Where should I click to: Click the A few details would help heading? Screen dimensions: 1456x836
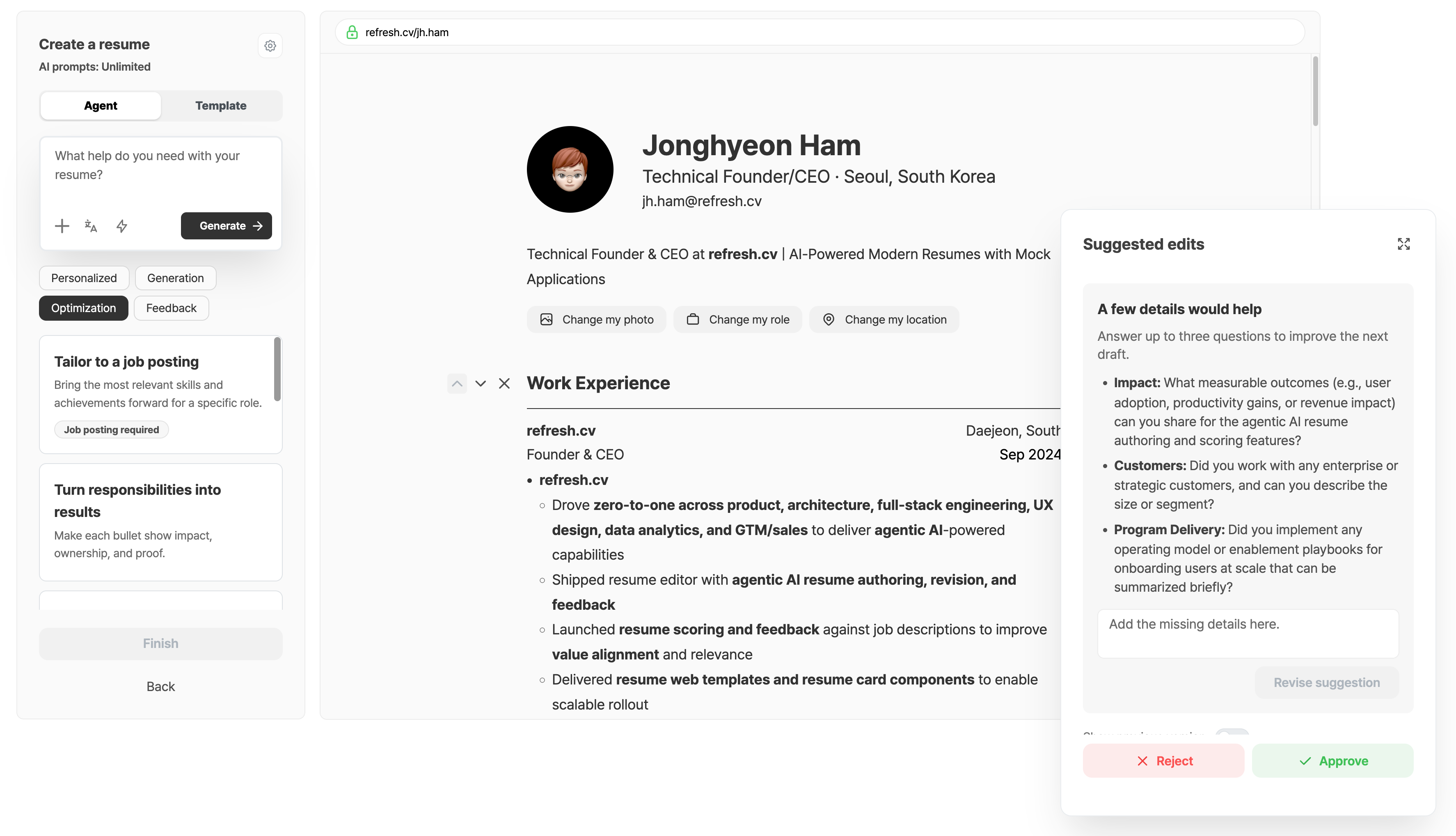(x=1179, y=309)
